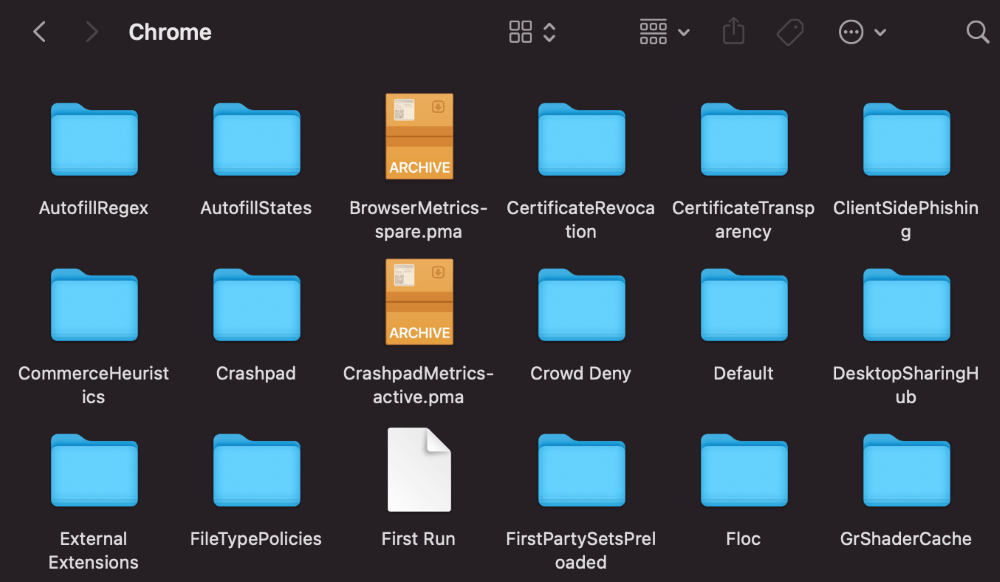Open the search magnifier
Screen dimensions: 1000x582
point(977,32)
